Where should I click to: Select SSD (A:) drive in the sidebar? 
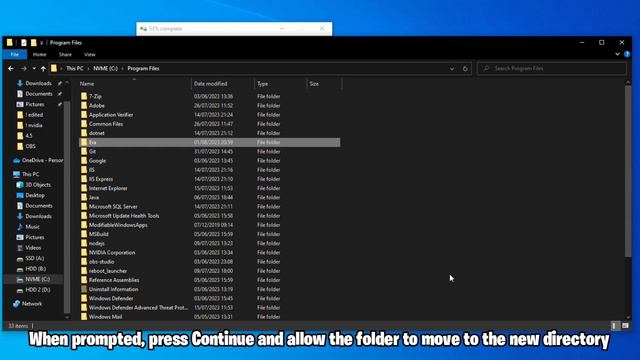(x=35, y=258)
